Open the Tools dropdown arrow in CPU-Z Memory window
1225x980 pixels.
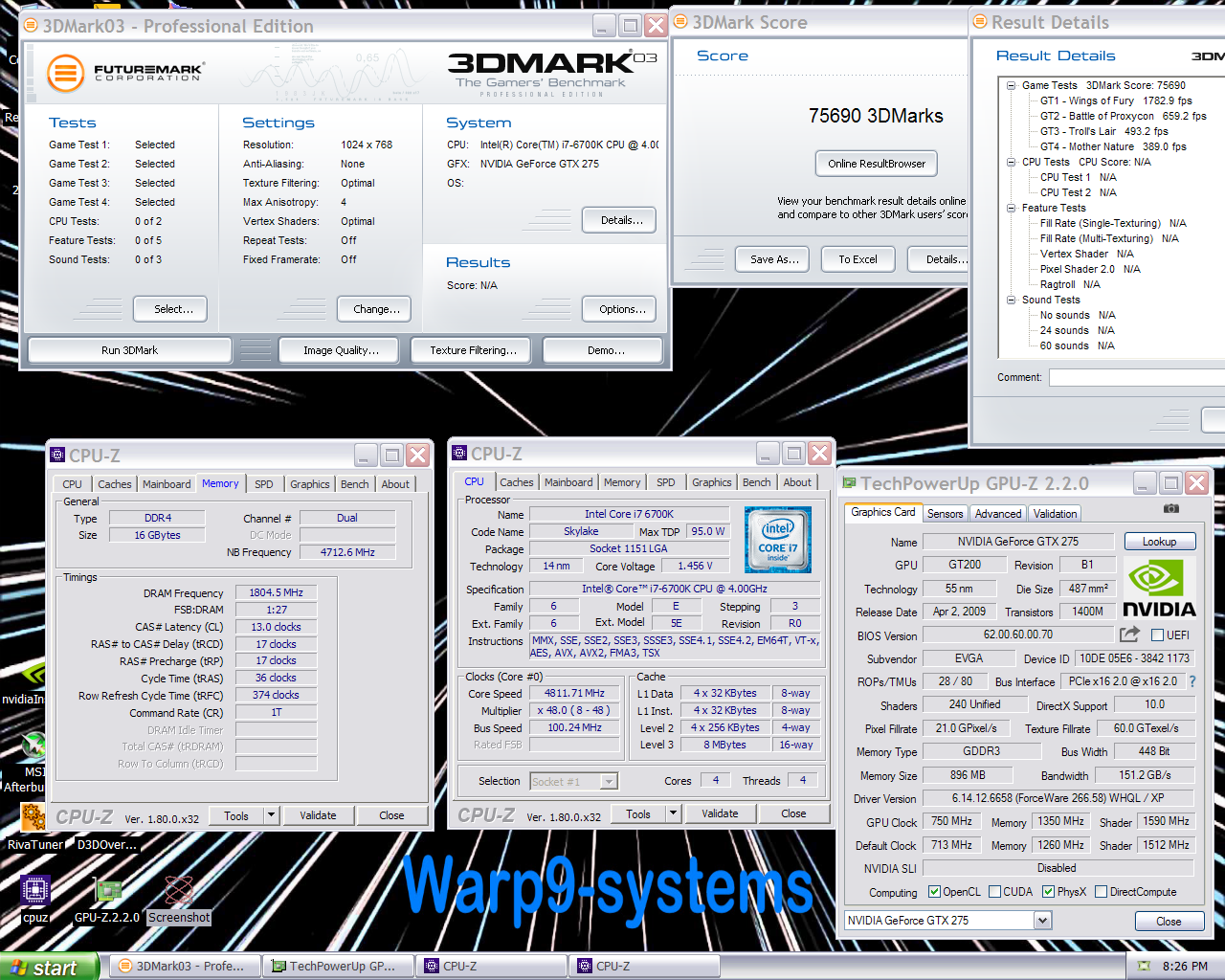click(271, 815)
